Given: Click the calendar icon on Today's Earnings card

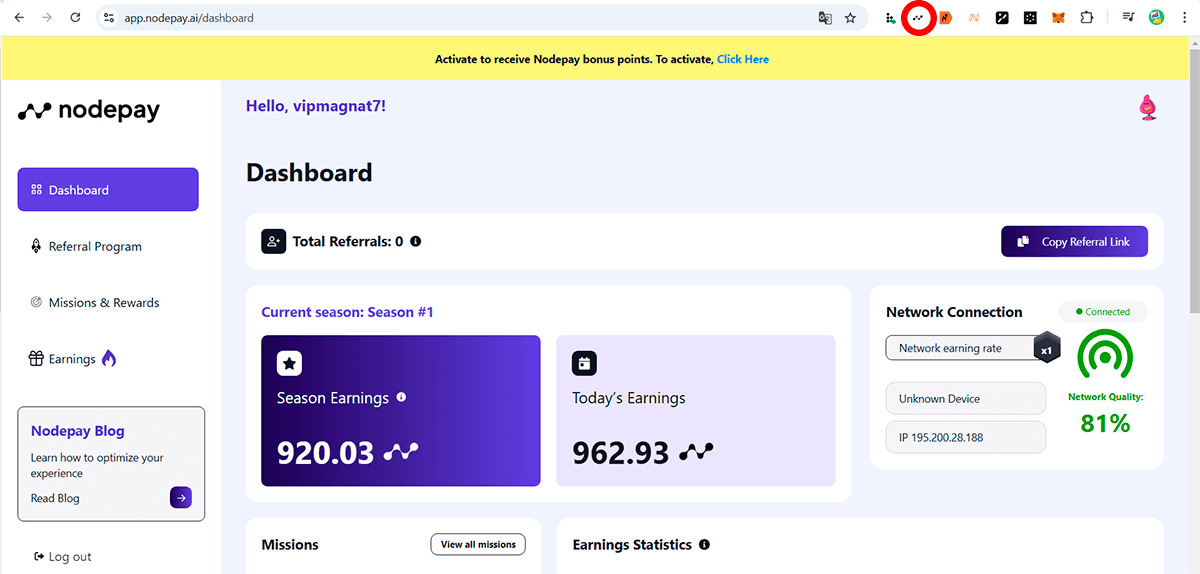Looking at the screenshot, I should (584, 363).
